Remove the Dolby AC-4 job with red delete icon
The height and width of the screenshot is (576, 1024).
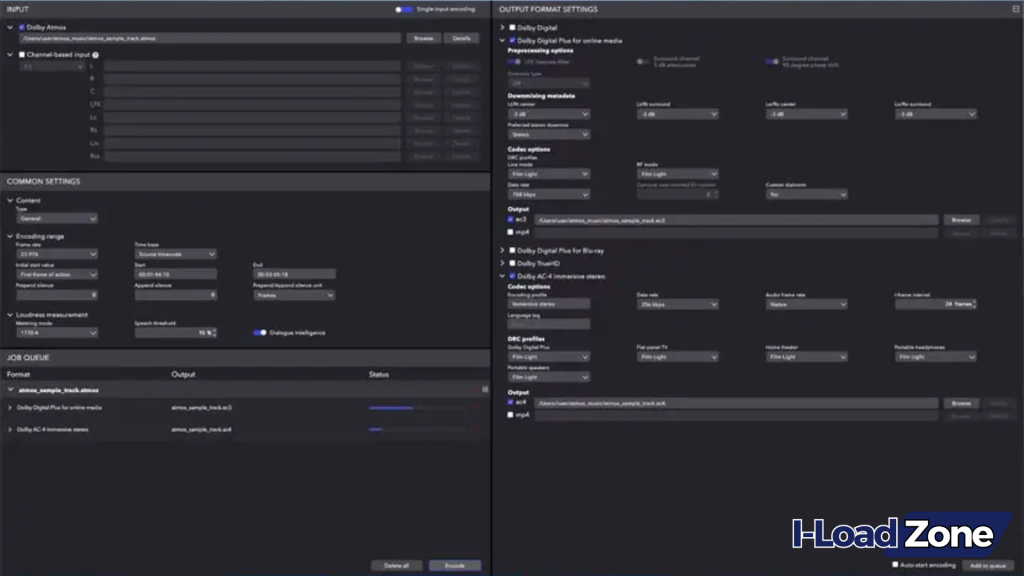(x=474, y=430)
